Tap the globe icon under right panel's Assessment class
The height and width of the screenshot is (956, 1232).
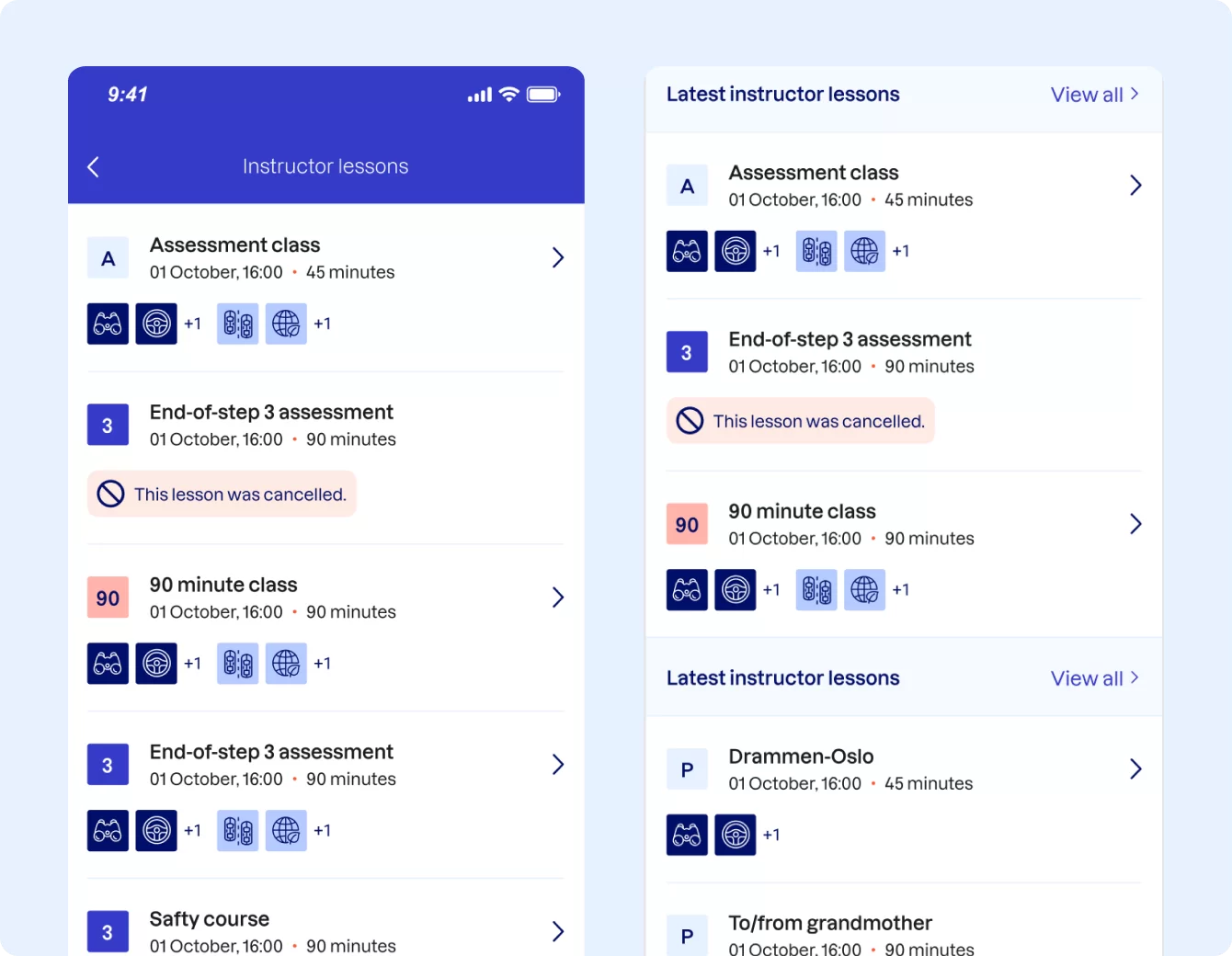[865, 251]
